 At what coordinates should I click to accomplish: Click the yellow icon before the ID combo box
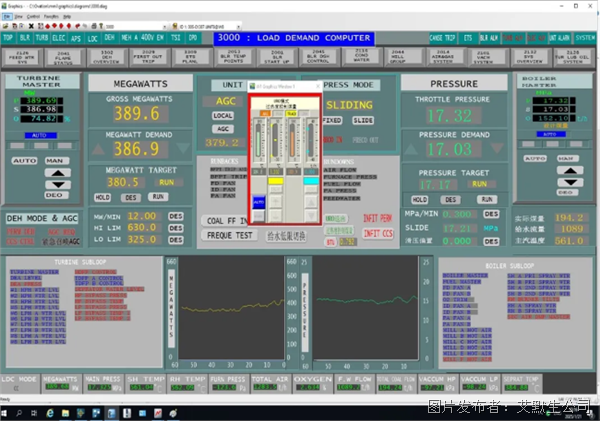175,26
